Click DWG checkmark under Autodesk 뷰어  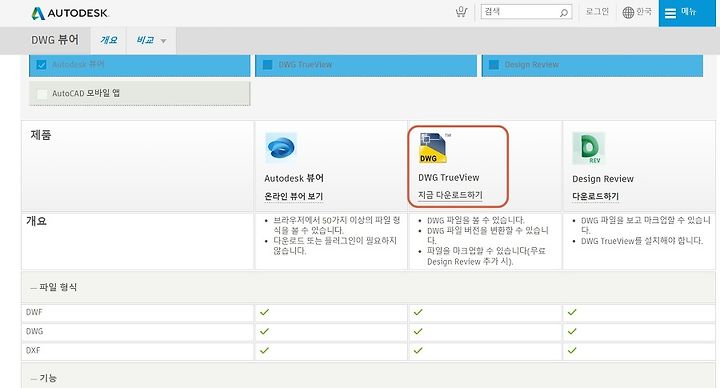[x=264, y=332]
